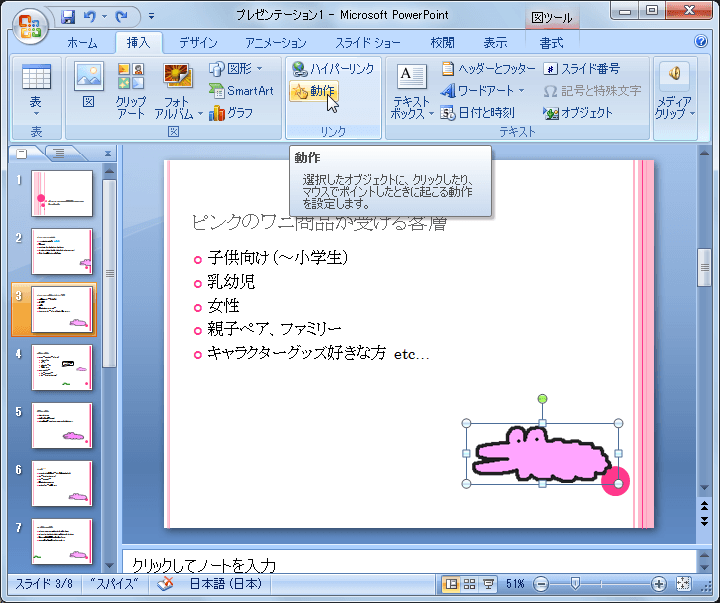Switch to the デザイン tab
This screenshot has height=603, width=720.
click(198, 43)
